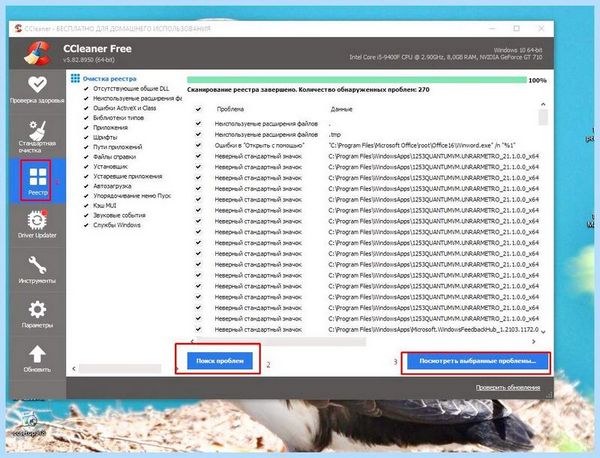
Task: Toggle 'Звуковые события' checkbox
Action: tap(86, 215)
